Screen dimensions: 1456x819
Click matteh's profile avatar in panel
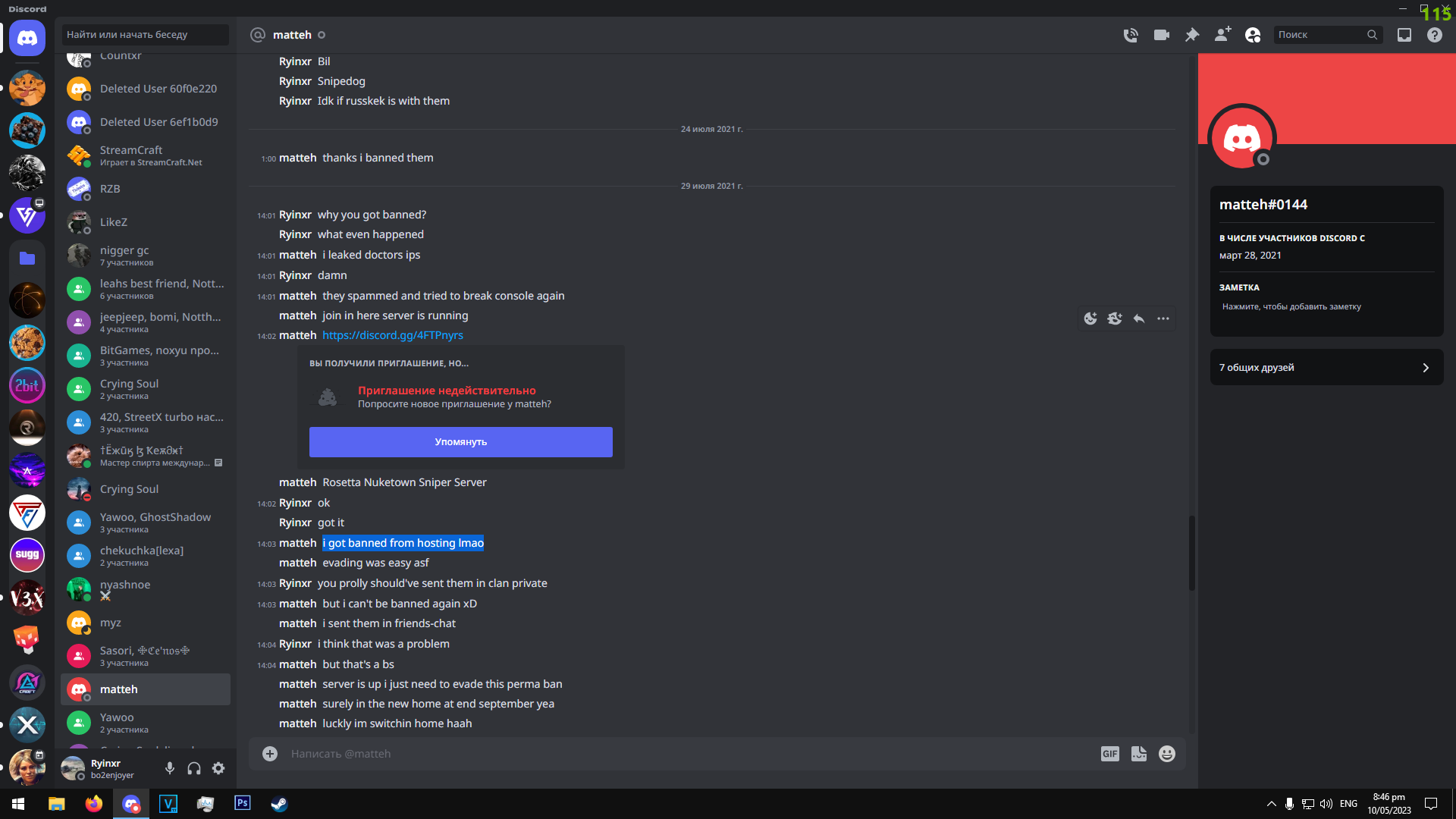coord(1241,138)
